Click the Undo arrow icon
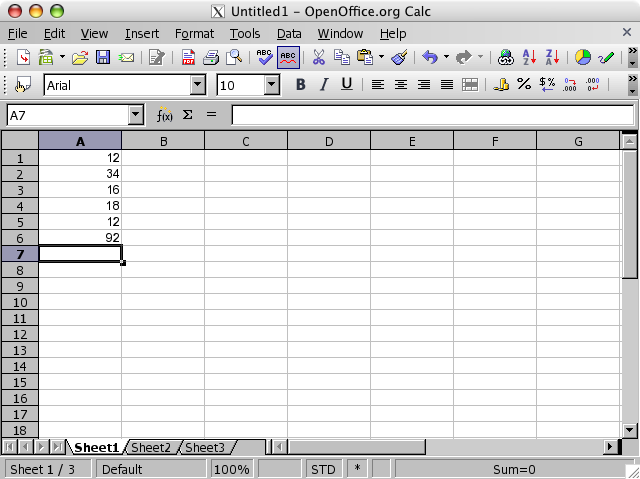This screenshot has width=640, height=479. pos(430,57)
